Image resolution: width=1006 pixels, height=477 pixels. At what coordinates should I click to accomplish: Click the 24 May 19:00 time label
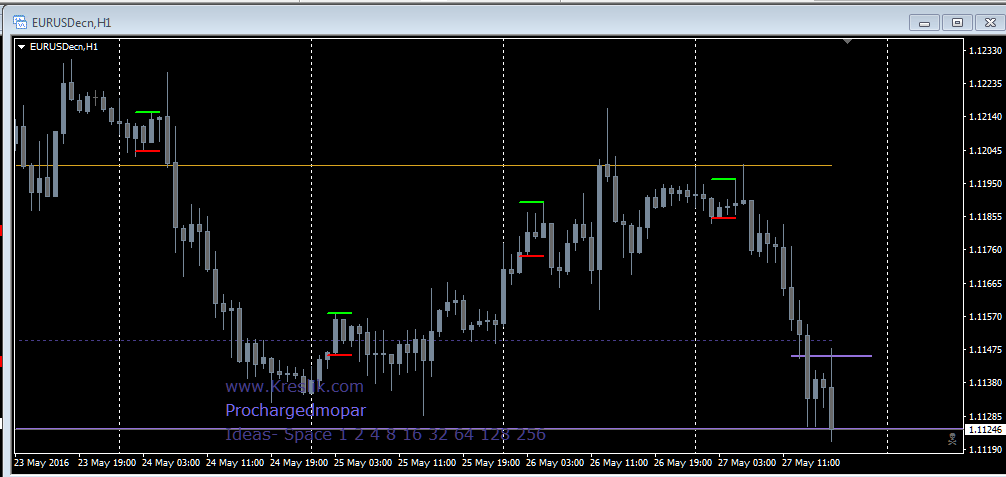click(299, 462)
